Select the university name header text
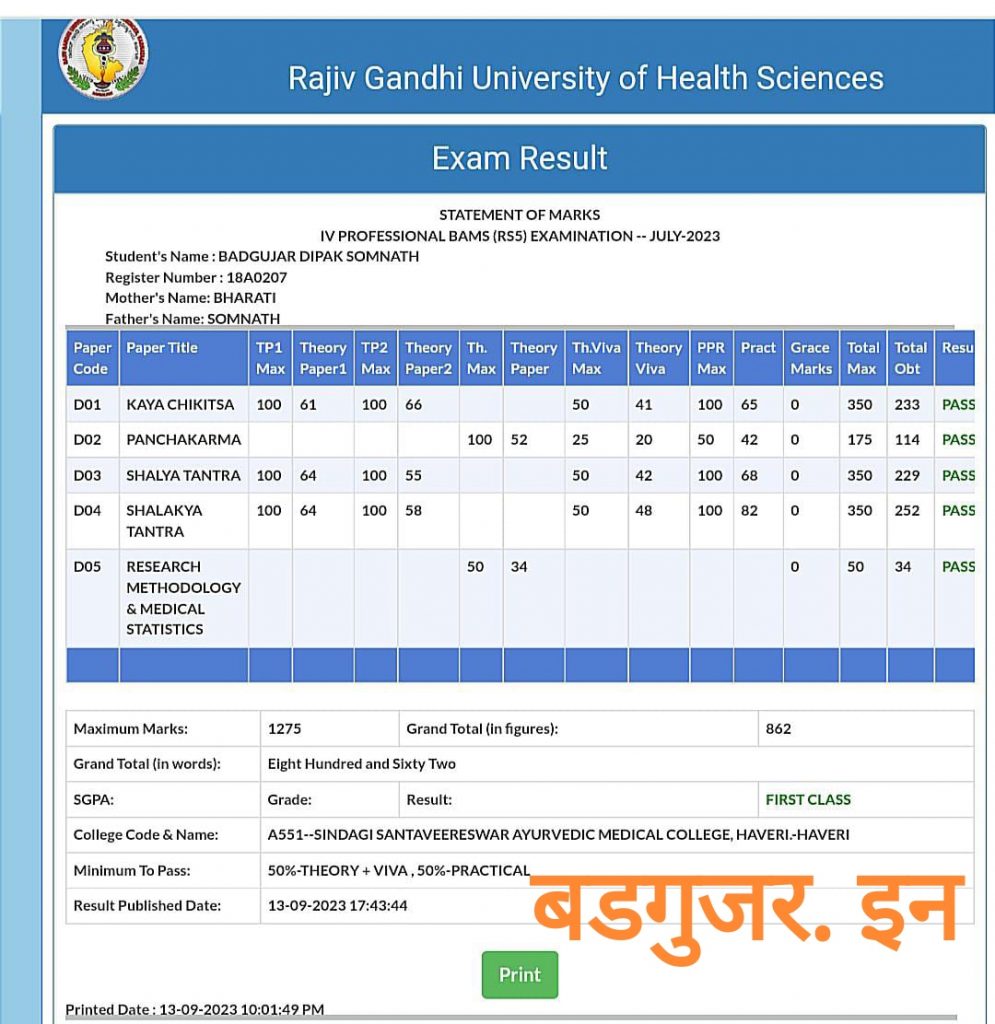This screenshot has width=995, height=1024. point(585,78)
